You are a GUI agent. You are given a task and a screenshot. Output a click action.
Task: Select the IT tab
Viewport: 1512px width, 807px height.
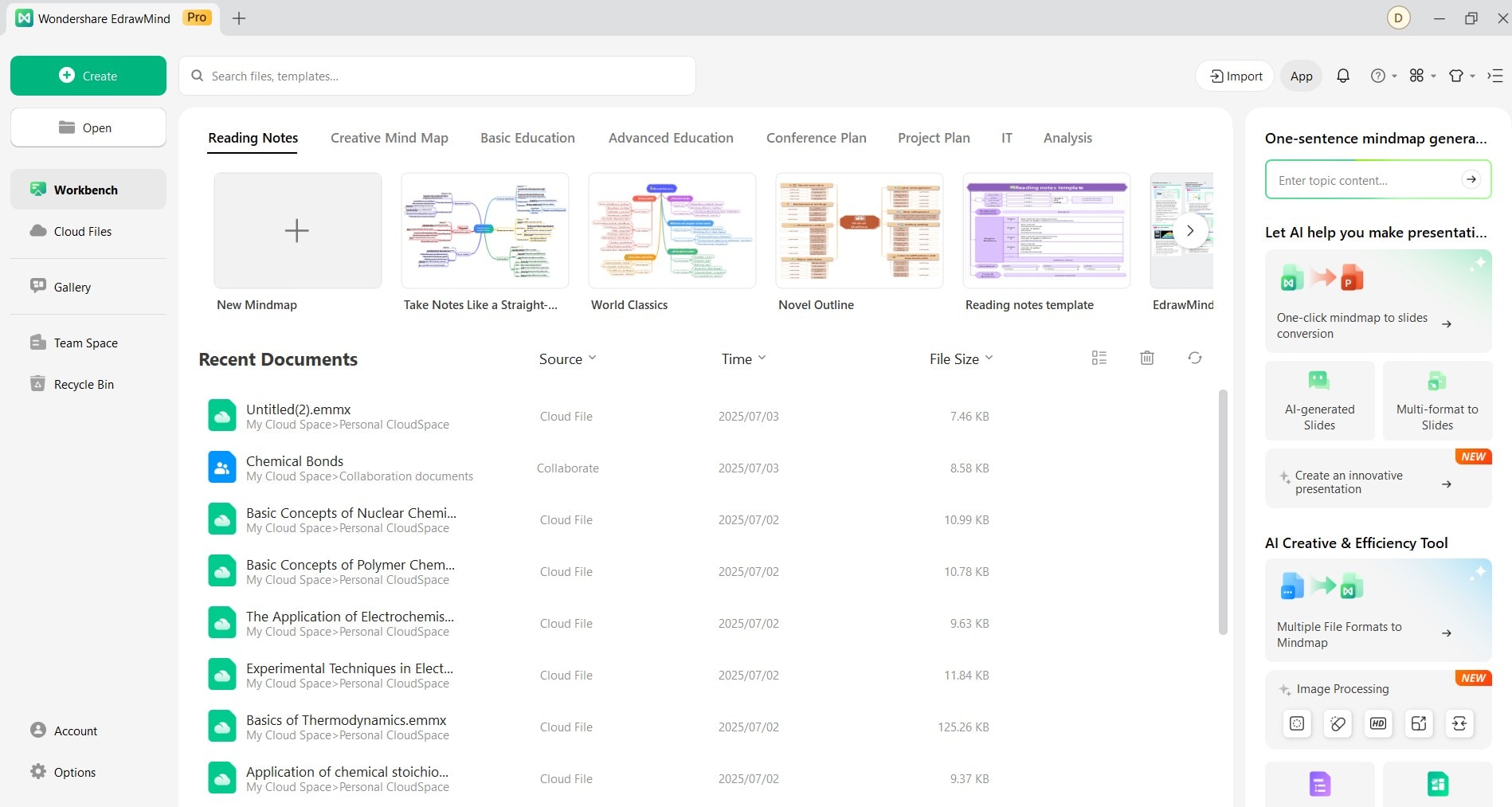[x=1007, y=138]
